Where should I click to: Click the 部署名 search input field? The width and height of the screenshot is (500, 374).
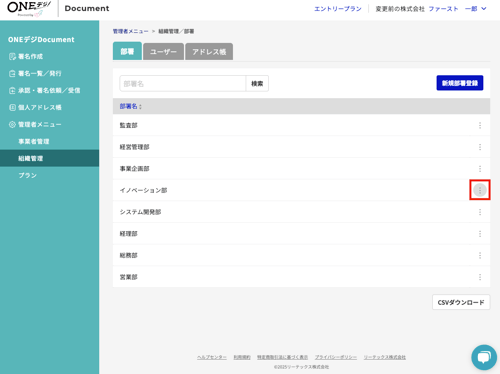coord(183,84)
